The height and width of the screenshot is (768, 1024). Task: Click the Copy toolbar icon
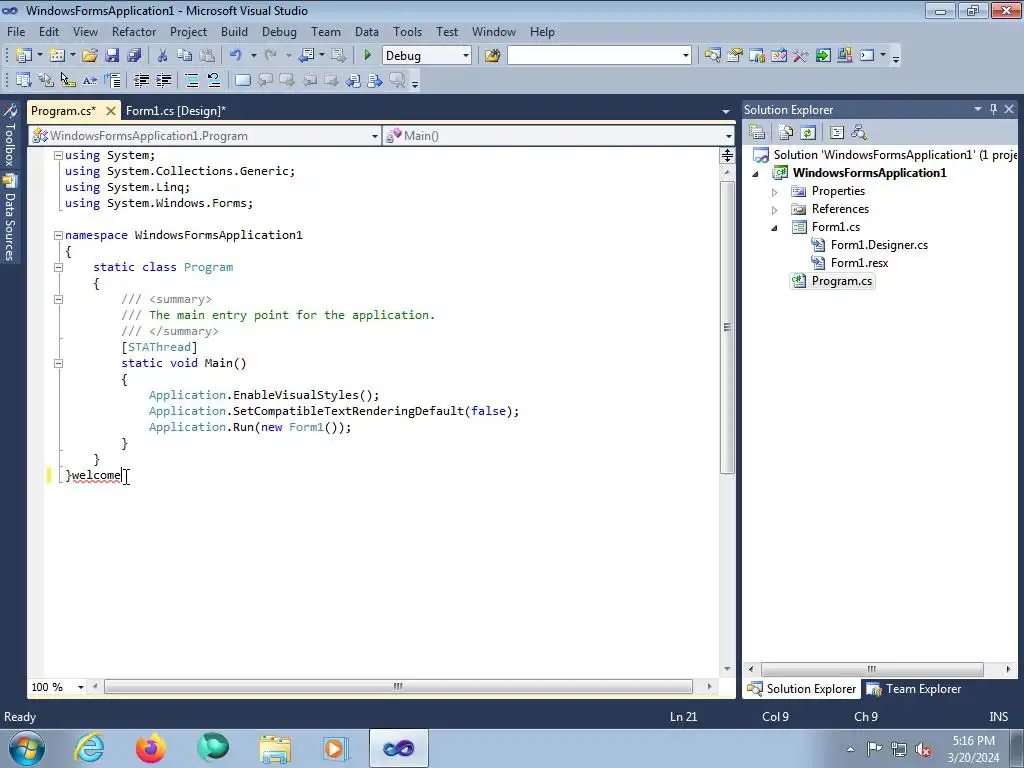[x=185, y=56]
